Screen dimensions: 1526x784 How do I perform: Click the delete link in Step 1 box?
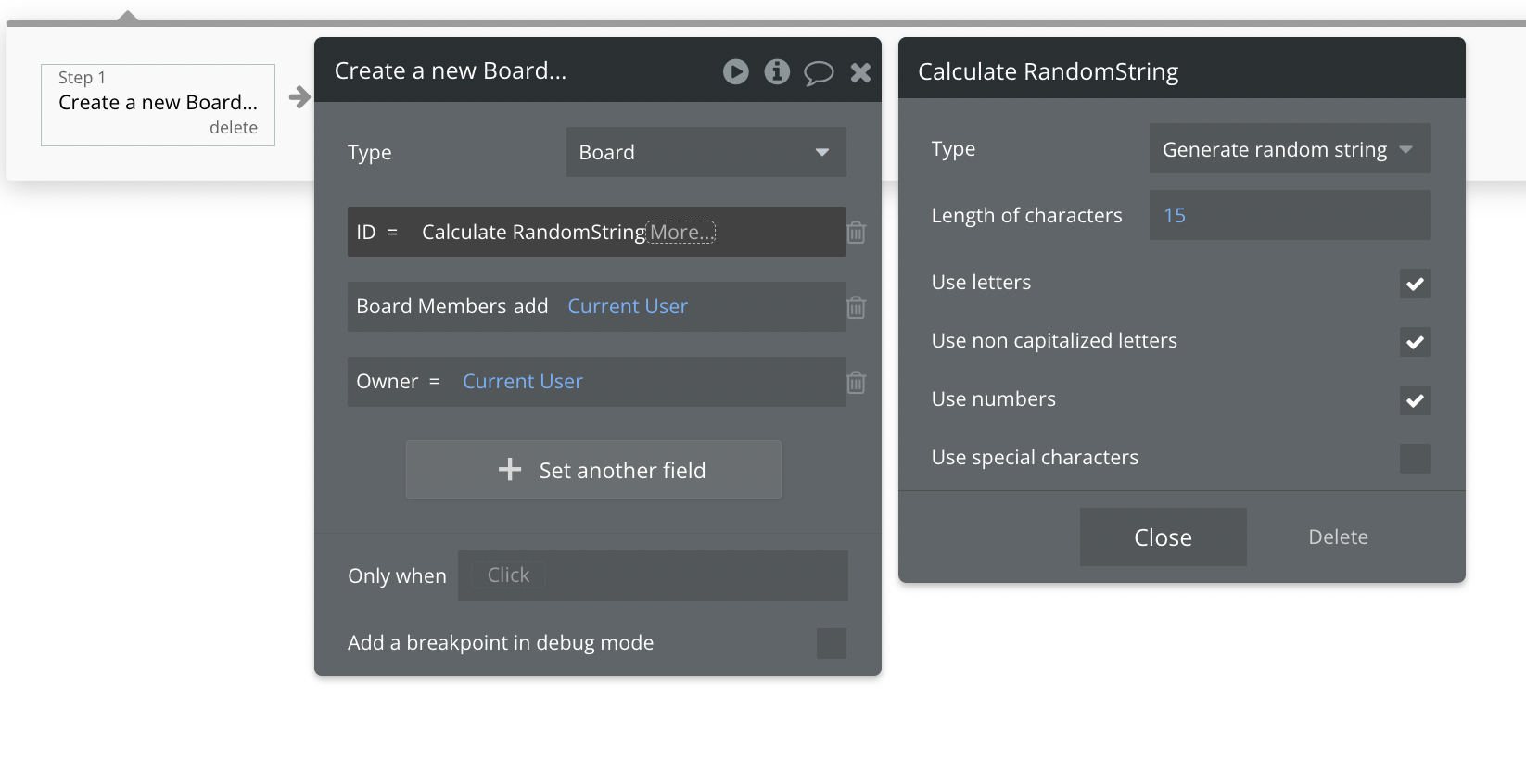coord(234,128)
